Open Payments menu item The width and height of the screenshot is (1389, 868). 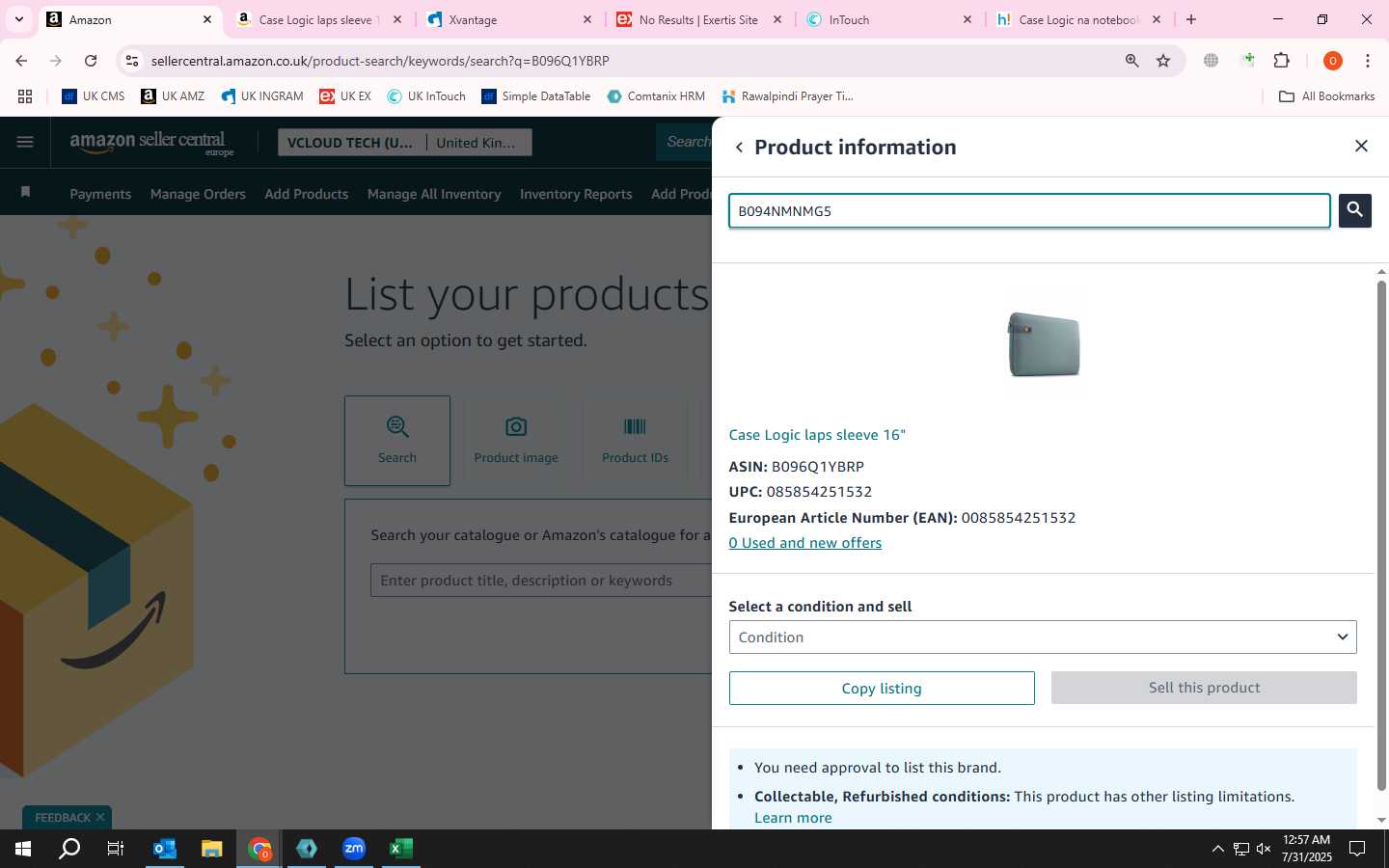[x=100, y=194]
